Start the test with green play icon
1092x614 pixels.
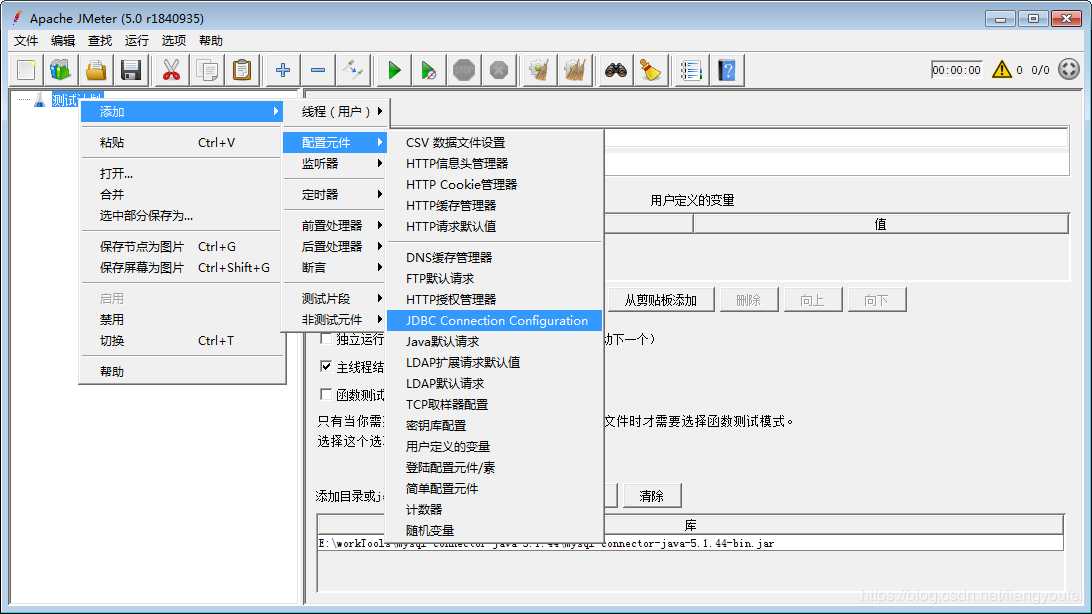pos(393,70)
